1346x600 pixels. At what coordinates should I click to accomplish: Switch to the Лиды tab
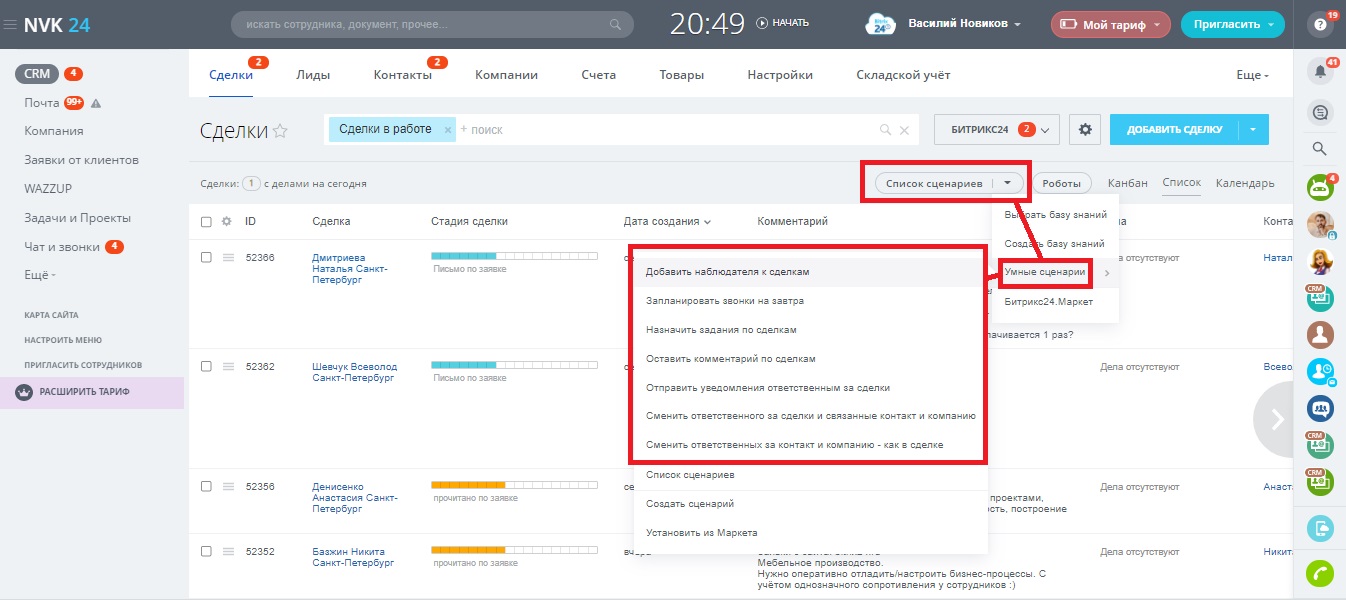click(313, 75)
